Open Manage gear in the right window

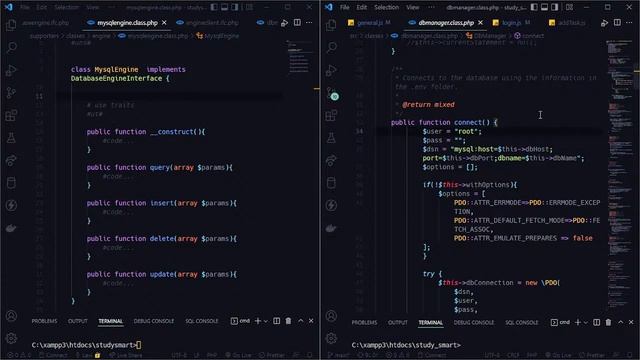click(331, 338)
